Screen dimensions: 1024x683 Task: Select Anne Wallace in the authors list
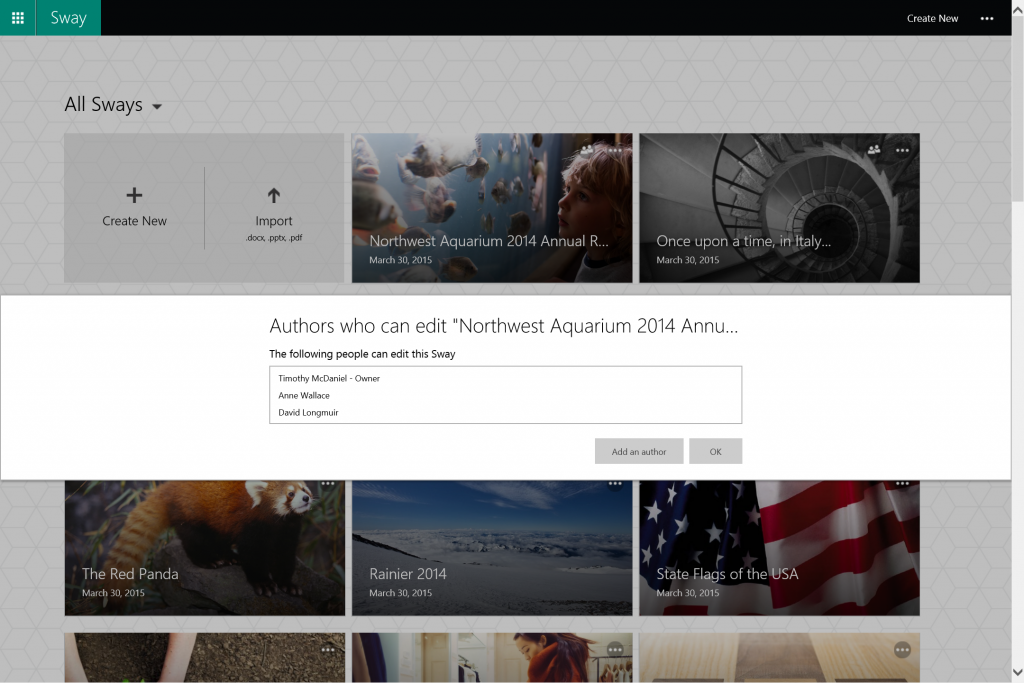click(304, 395)
